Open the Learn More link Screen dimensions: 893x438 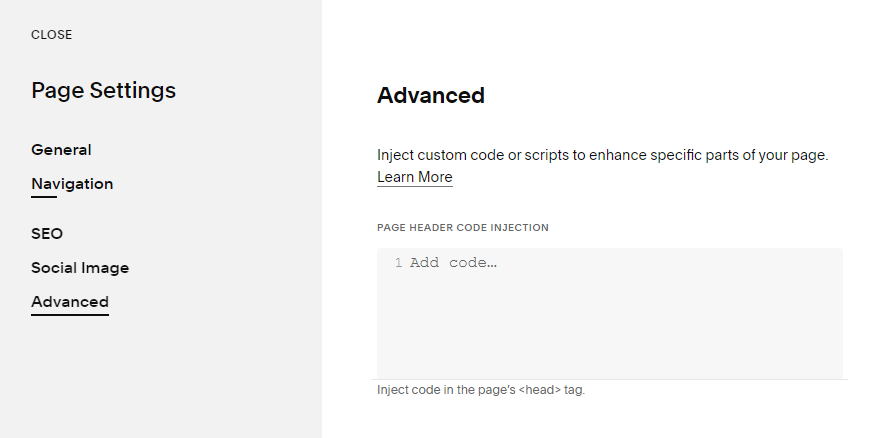click(x=414, y=177)
